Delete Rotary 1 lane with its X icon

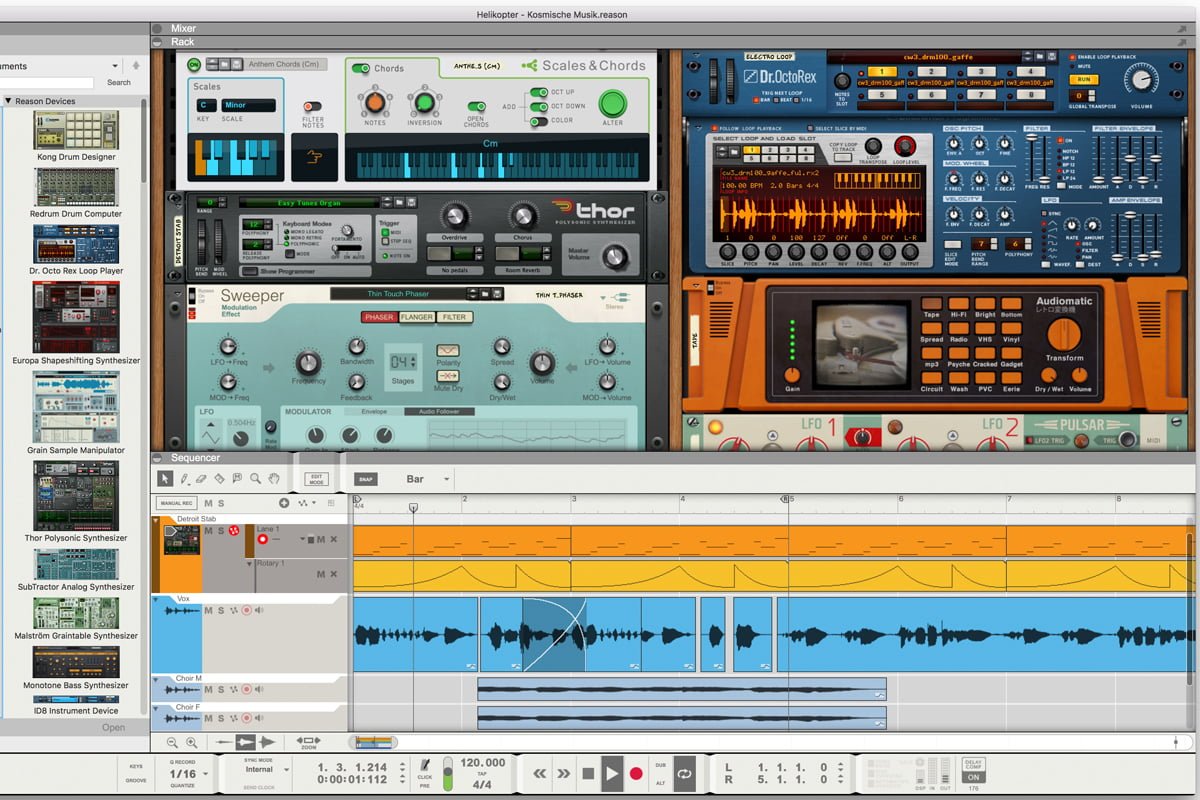click(334, 574)
